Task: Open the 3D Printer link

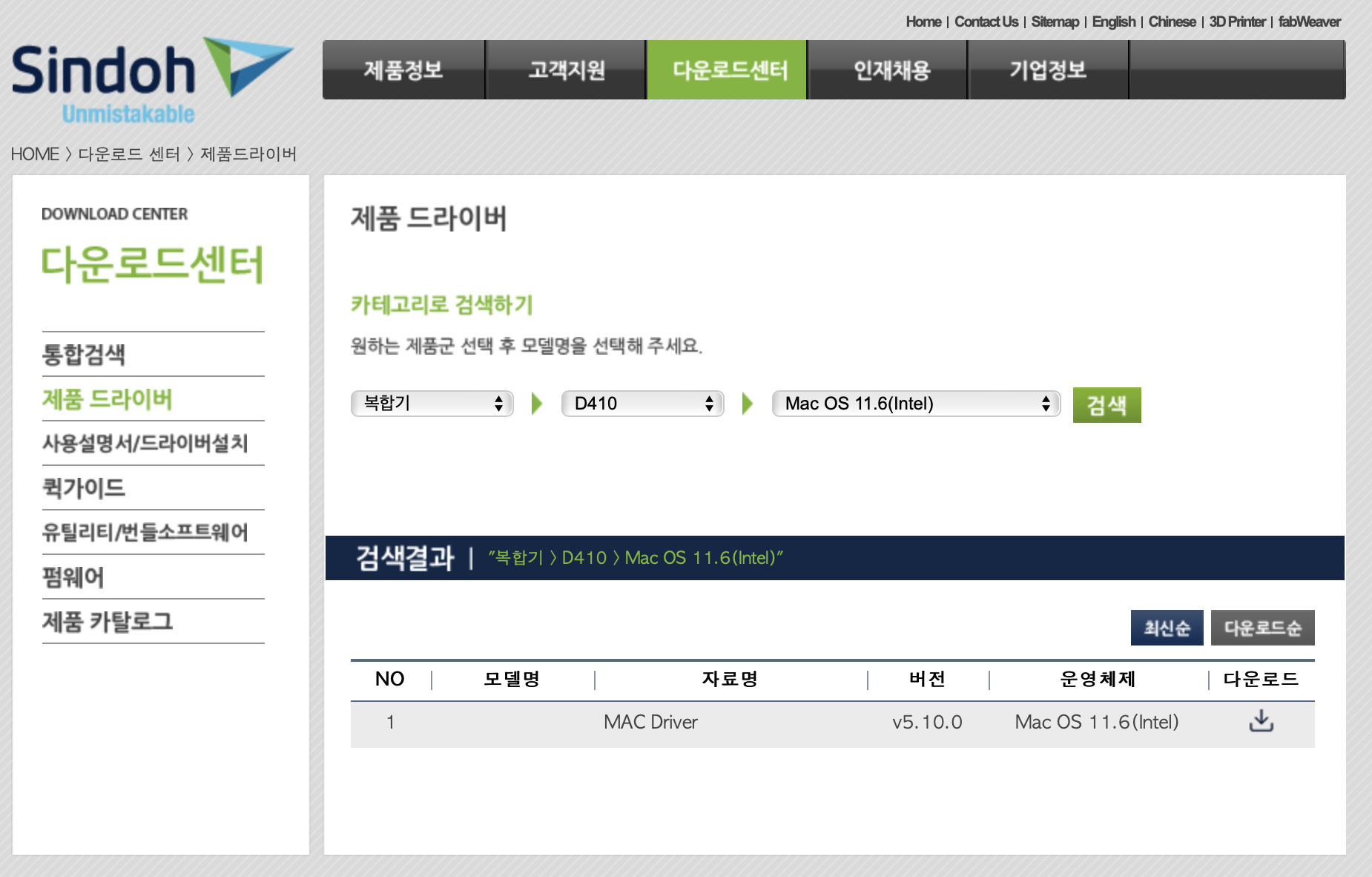Action: click(x=1237, y=22)
